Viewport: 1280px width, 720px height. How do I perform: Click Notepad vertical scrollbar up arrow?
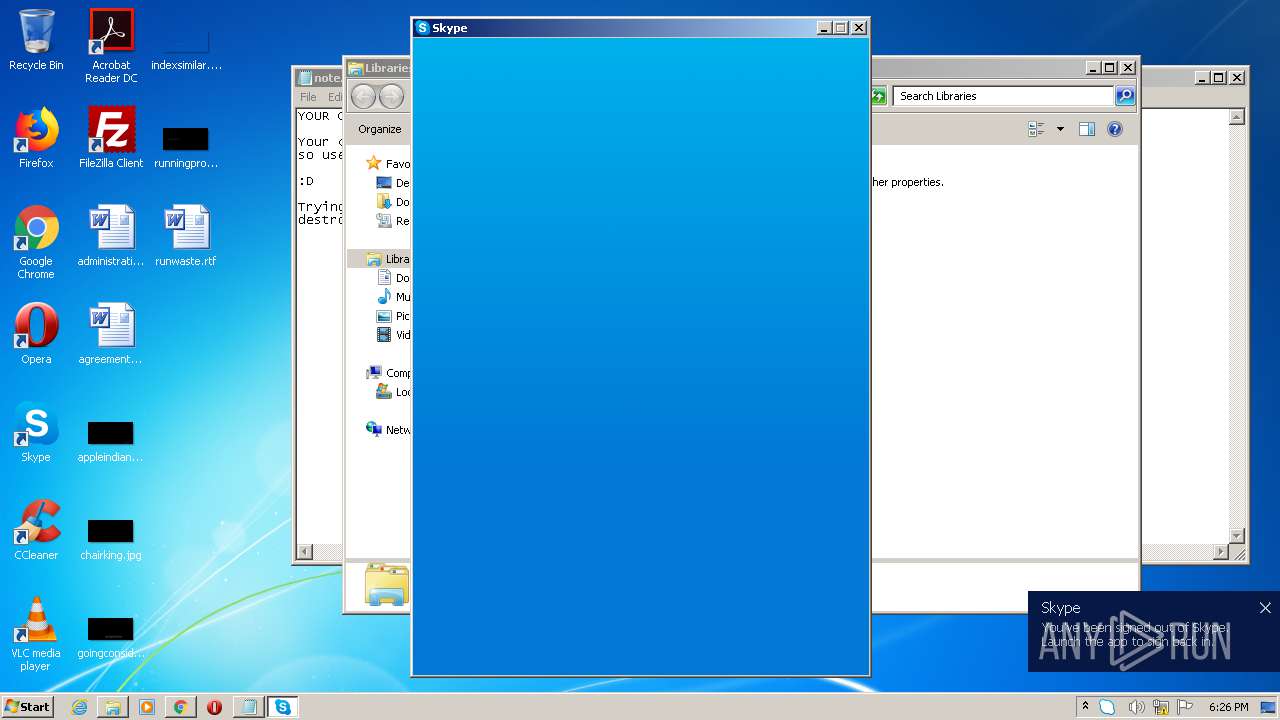pyautogui.click(x=1237, y=117)
